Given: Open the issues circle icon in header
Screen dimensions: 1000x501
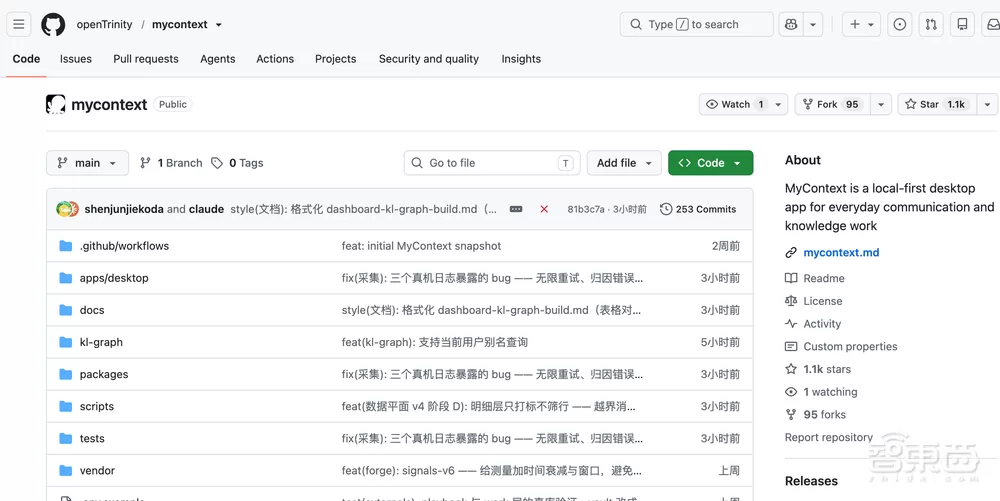Looking at the screenshot, I should pyautogui.click(x=899, y=24).
